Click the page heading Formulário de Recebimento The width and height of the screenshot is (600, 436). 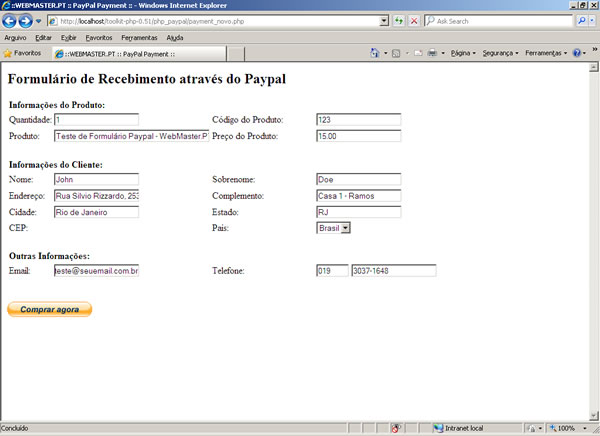coord(147,79)
